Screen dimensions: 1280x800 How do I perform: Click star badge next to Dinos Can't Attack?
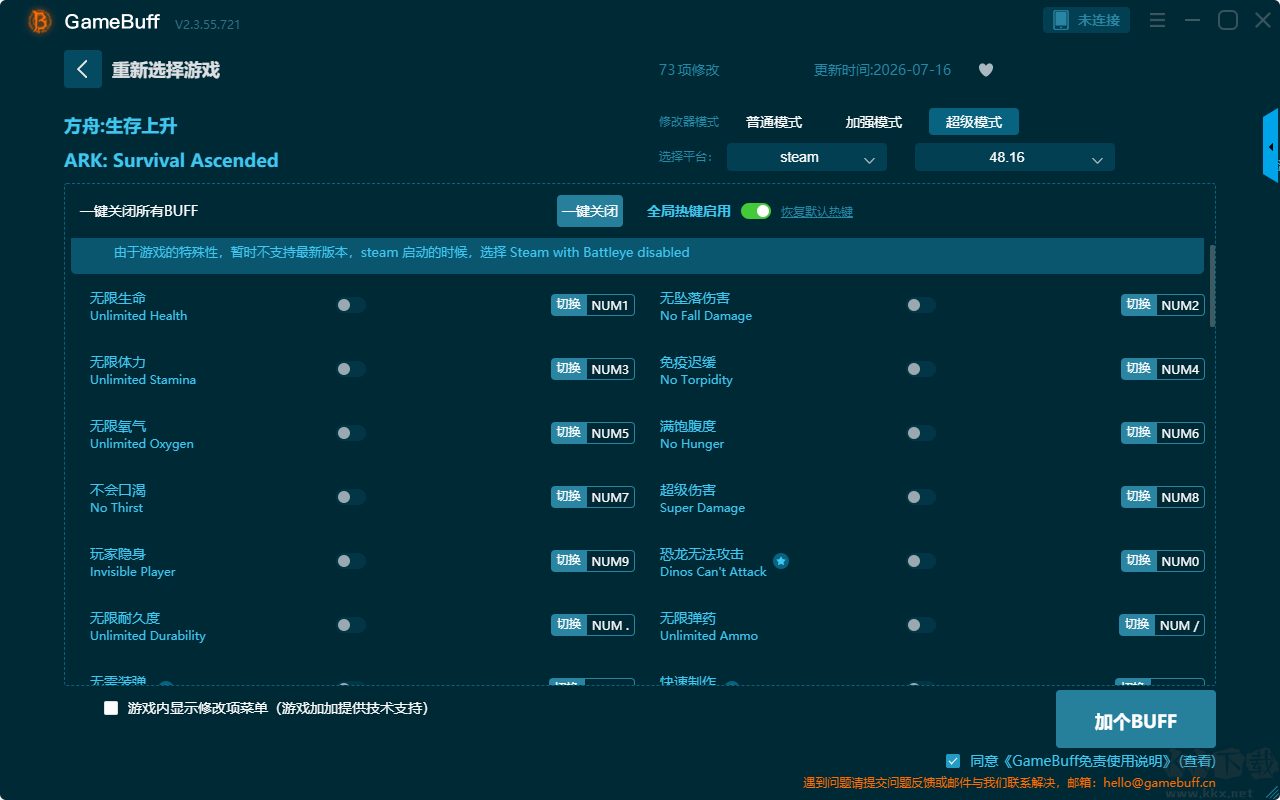(781, 561)
